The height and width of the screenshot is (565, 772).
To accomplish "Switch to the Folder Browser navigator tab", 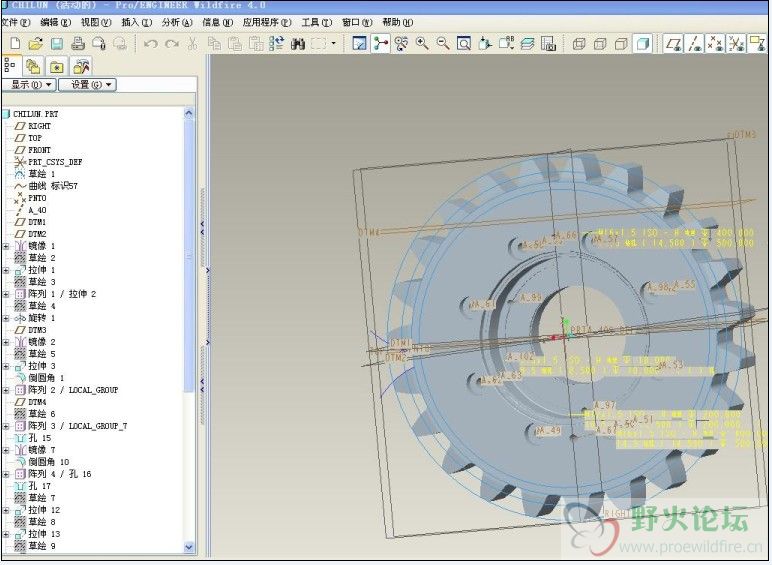I will tap(33, 66).
